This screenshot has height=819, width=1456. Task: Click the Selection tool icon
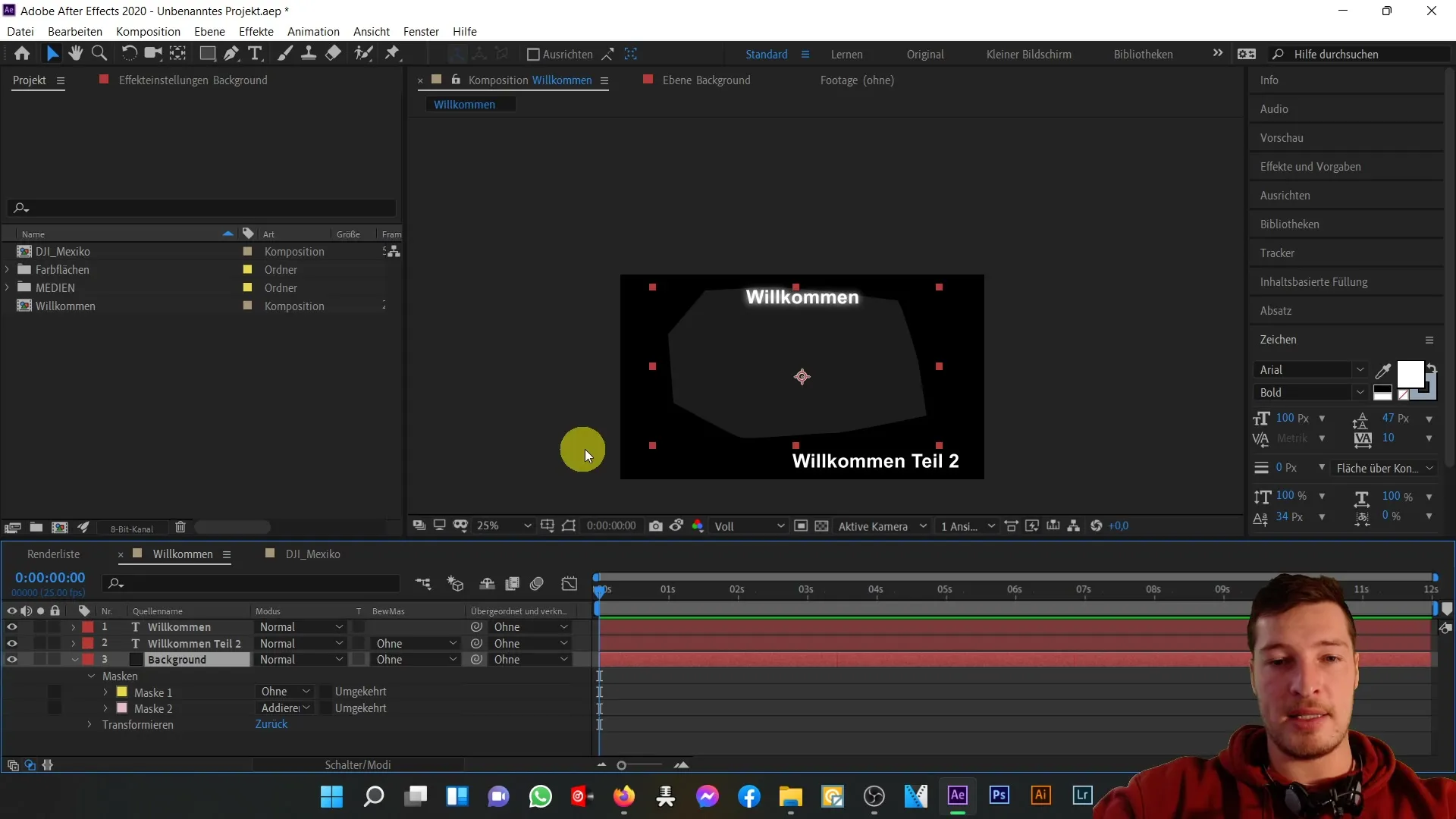[x=53, y=54]
